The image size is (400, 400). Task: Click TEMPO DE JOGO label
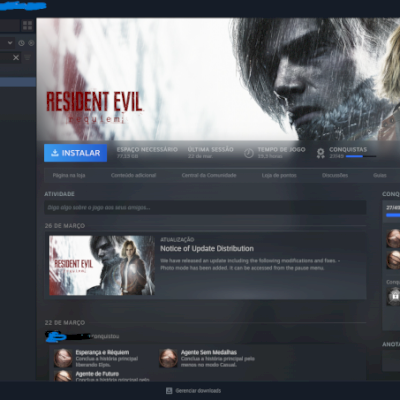(x=281, y=149)
